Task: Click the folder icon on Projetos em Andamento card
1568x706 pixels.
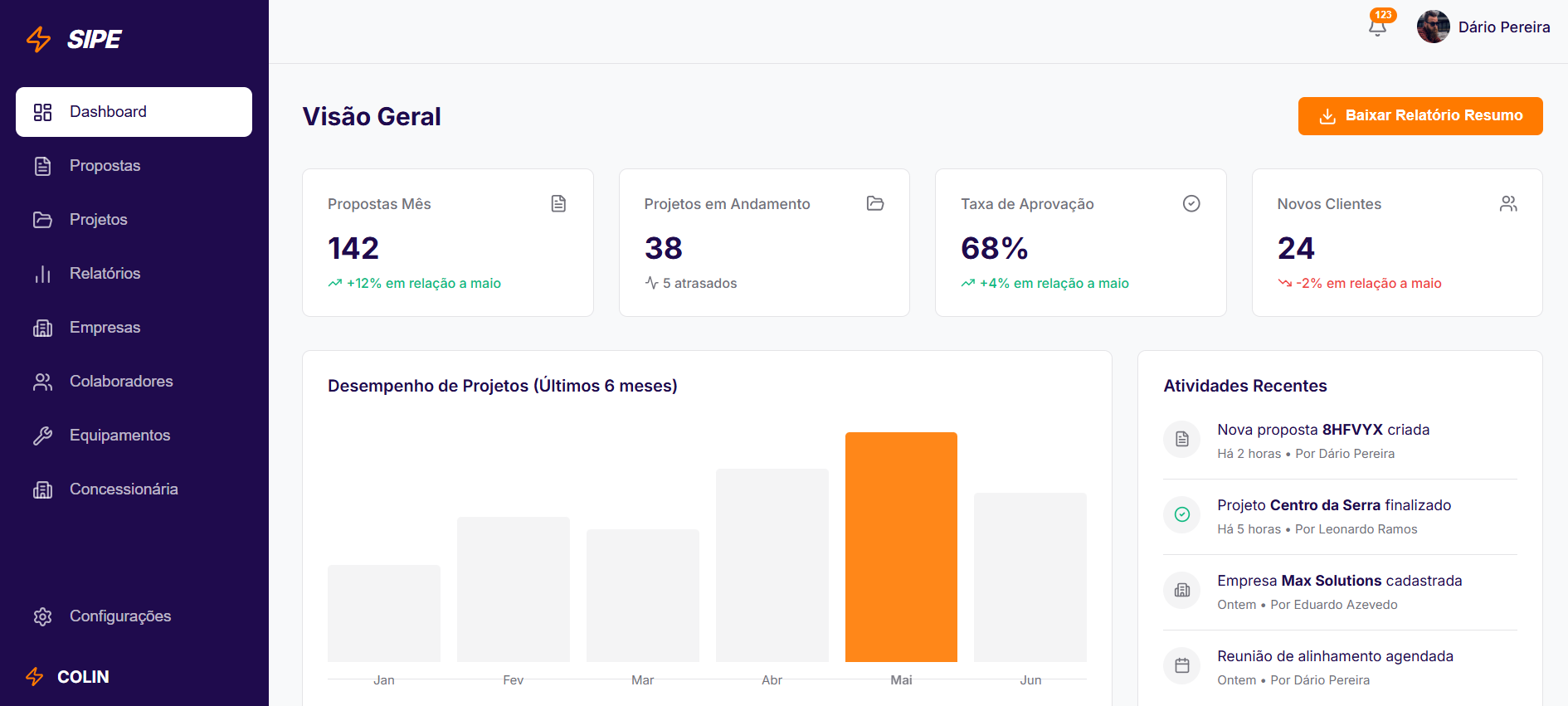Action: tap(875, 203)
